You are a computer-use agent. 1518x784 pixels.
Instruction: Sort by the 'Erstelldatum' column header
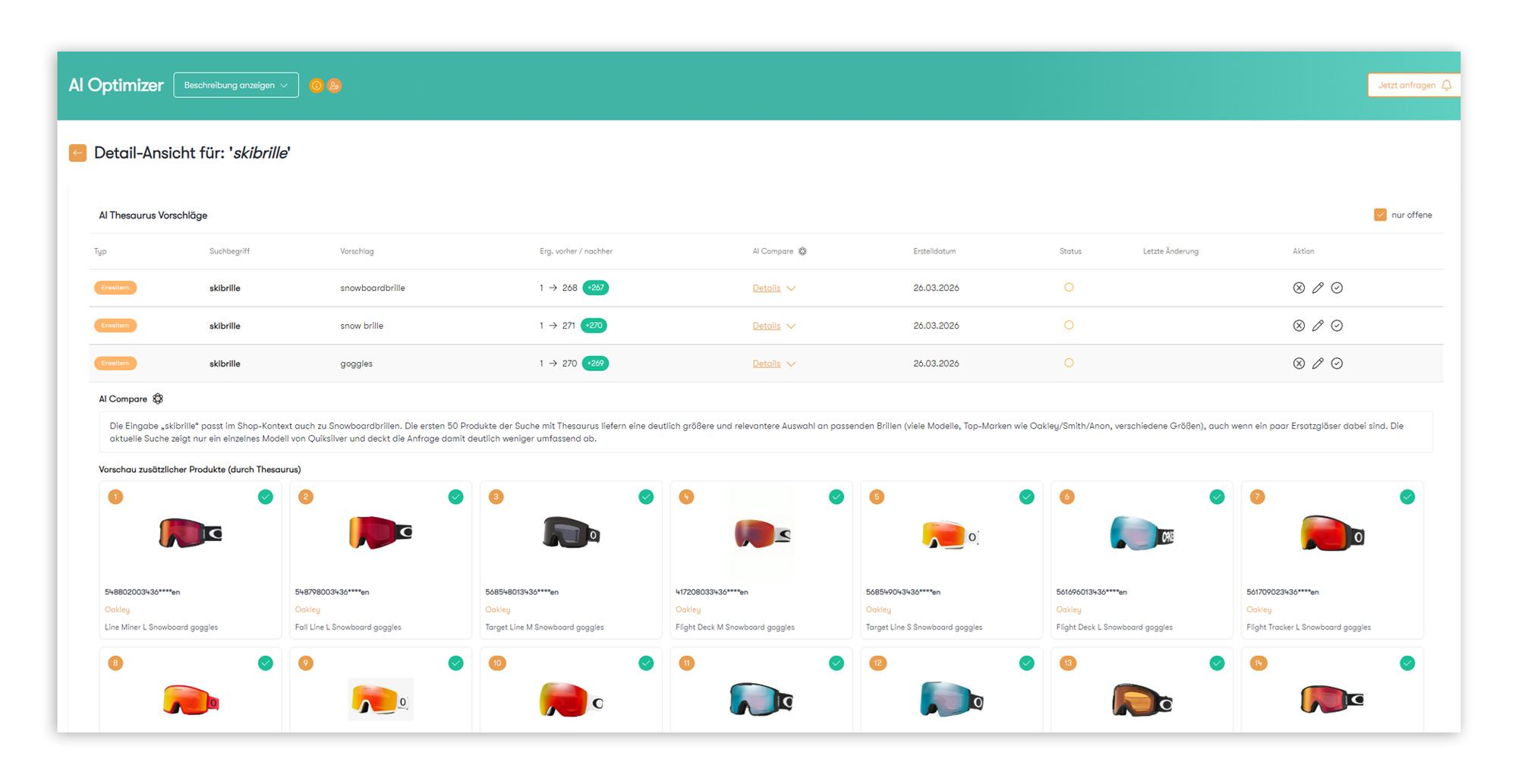pos(934,251)
